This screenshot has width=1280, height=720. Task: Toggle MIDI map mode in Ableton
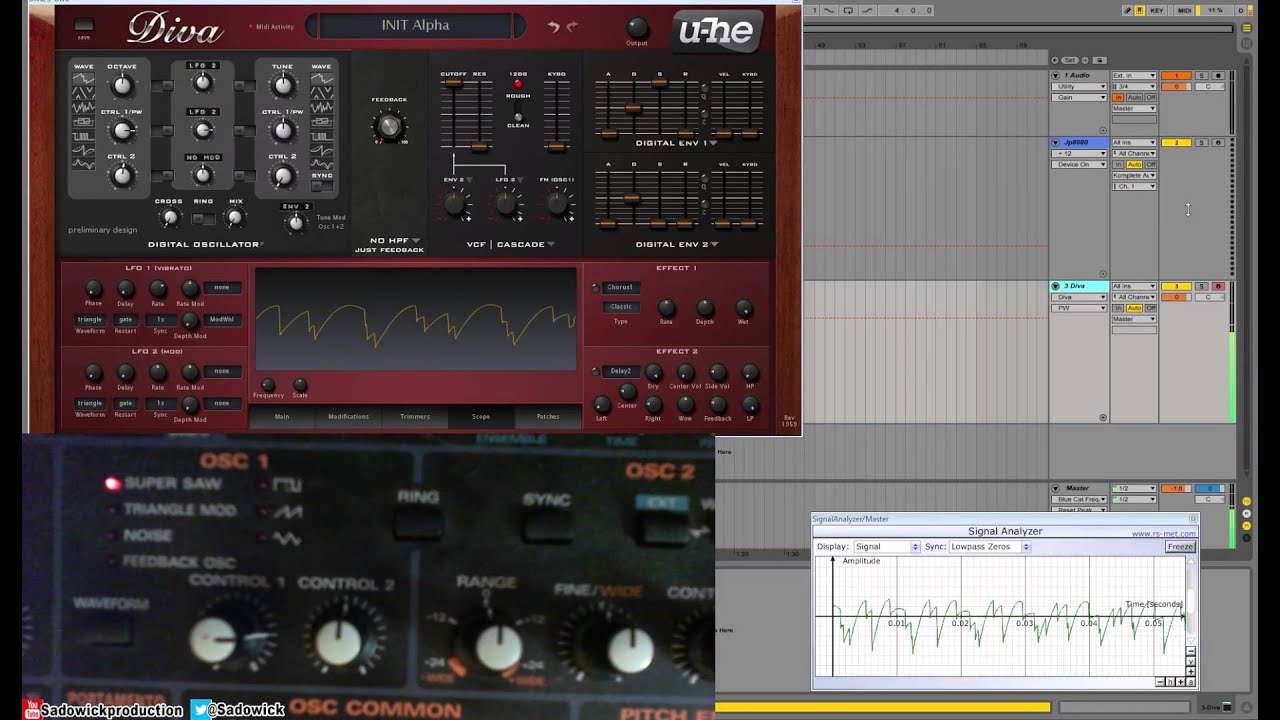click(x=1185, y=10)
